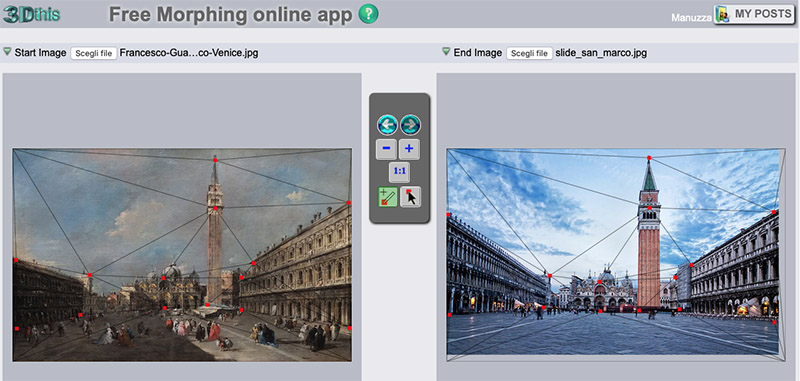
Task: Click the Start Image label
Action: (x=40, y=53)
